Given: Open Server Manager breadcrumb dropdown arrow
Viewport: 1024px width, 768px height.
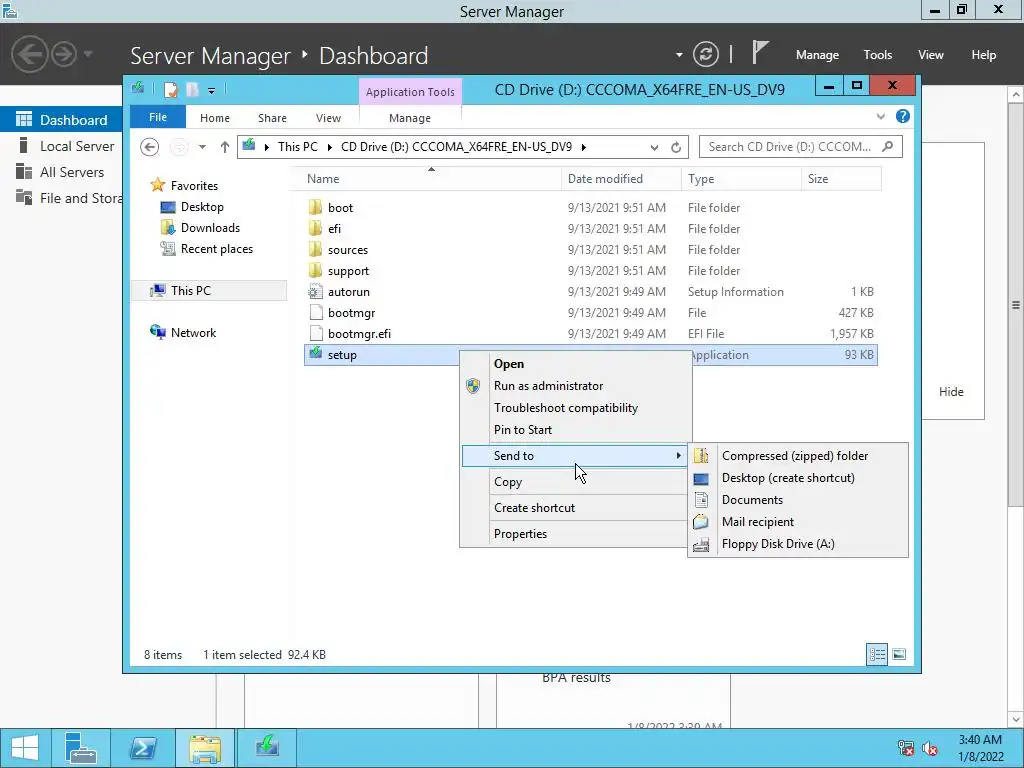Looking at the screenshot, I should coord(679,55).
